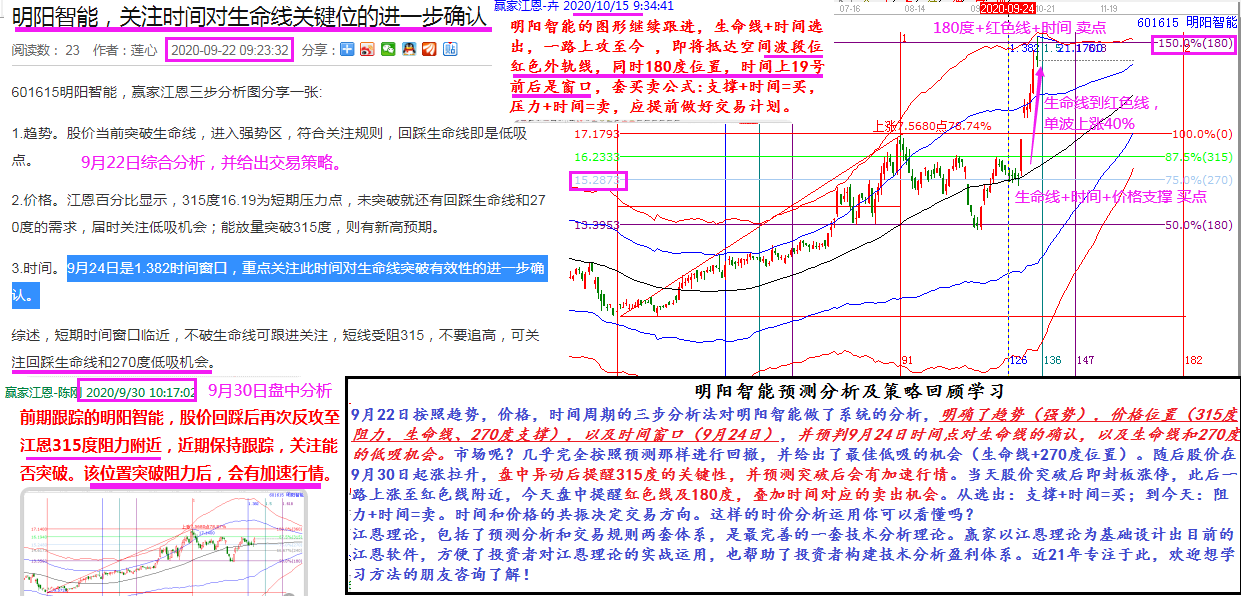Click time cycle number 91 on chart
The image size is (1241, 596).
[908, 360]
